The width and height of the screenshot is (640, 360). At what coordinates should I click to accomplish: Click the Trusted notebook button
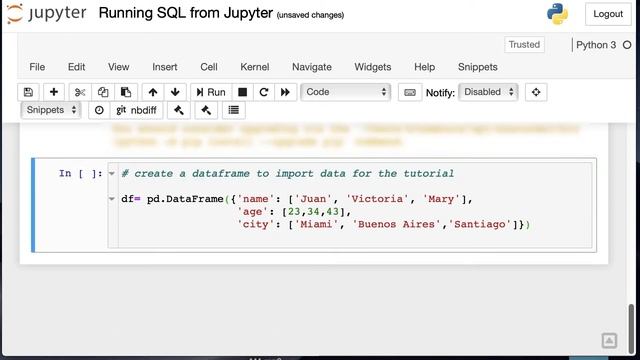(x=524, y=44)
